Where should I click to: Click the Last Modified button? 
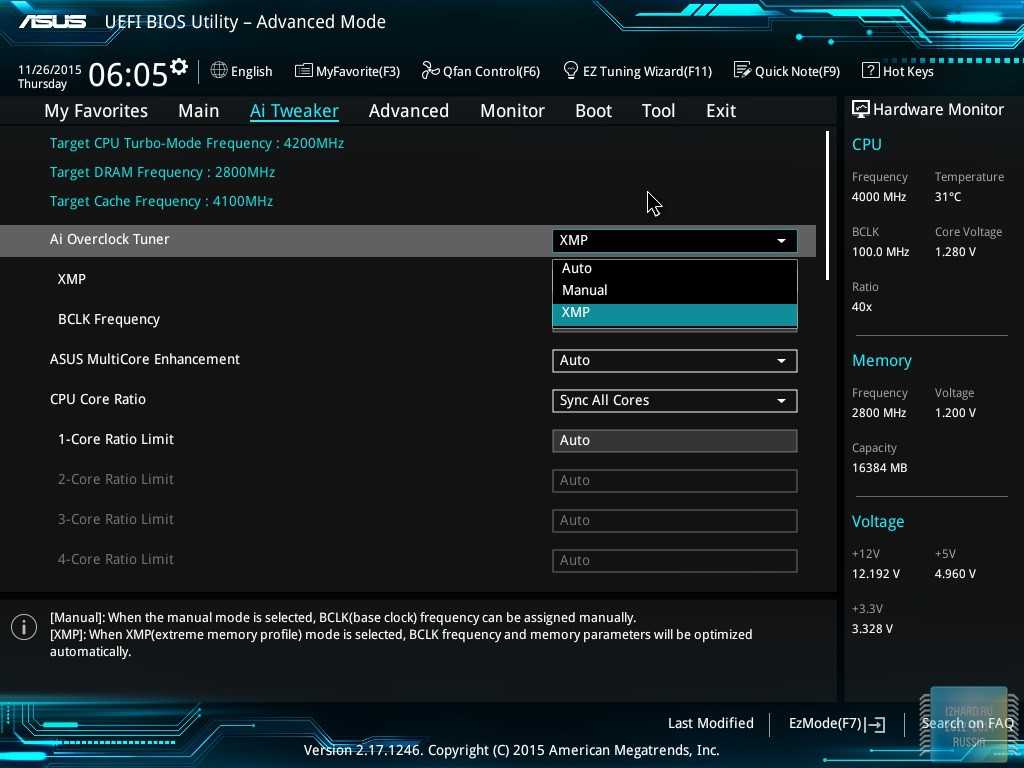710,723
